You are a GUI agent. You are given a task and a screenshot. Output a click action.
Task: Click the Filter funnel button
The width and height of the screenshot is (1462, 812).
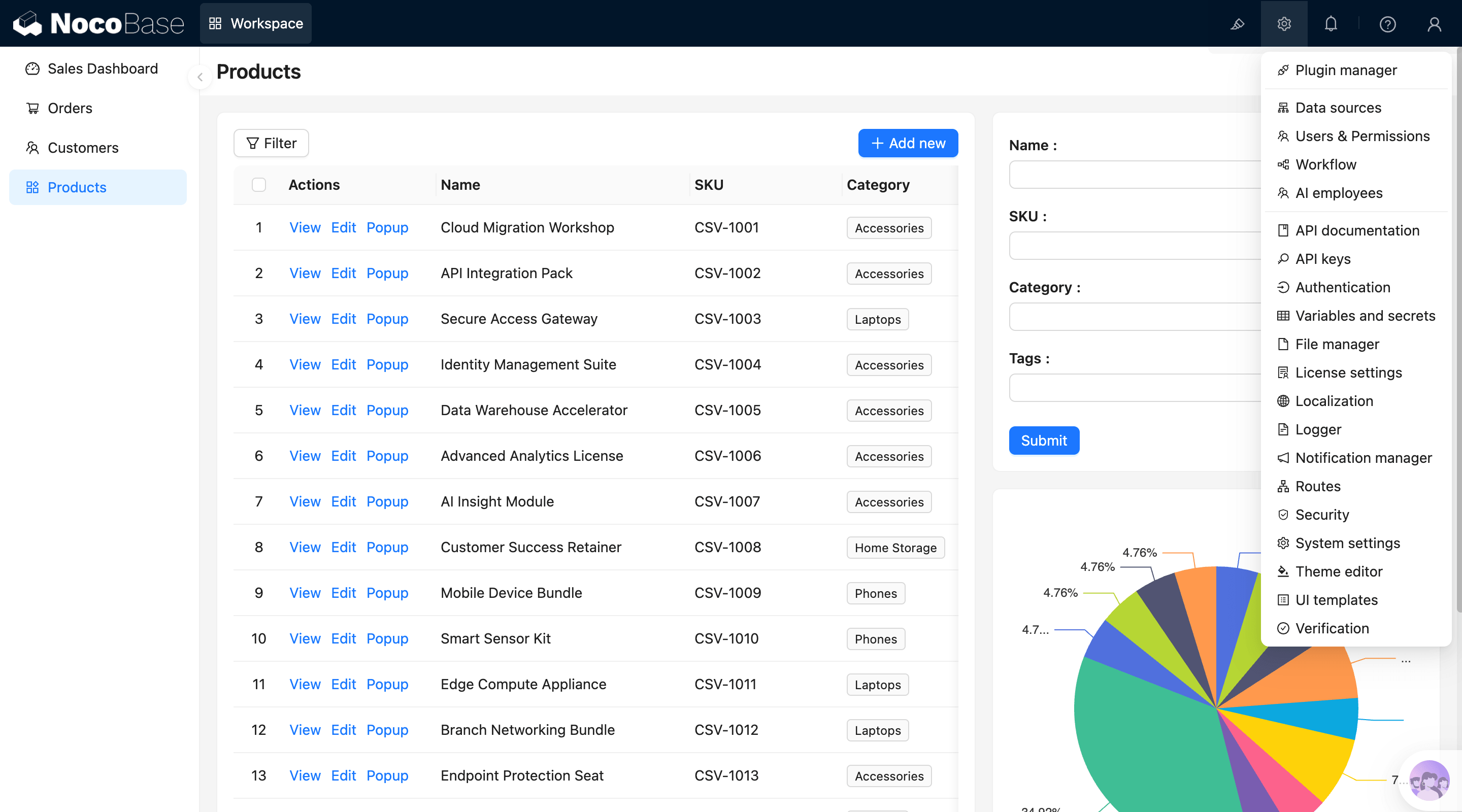point(271,143)
